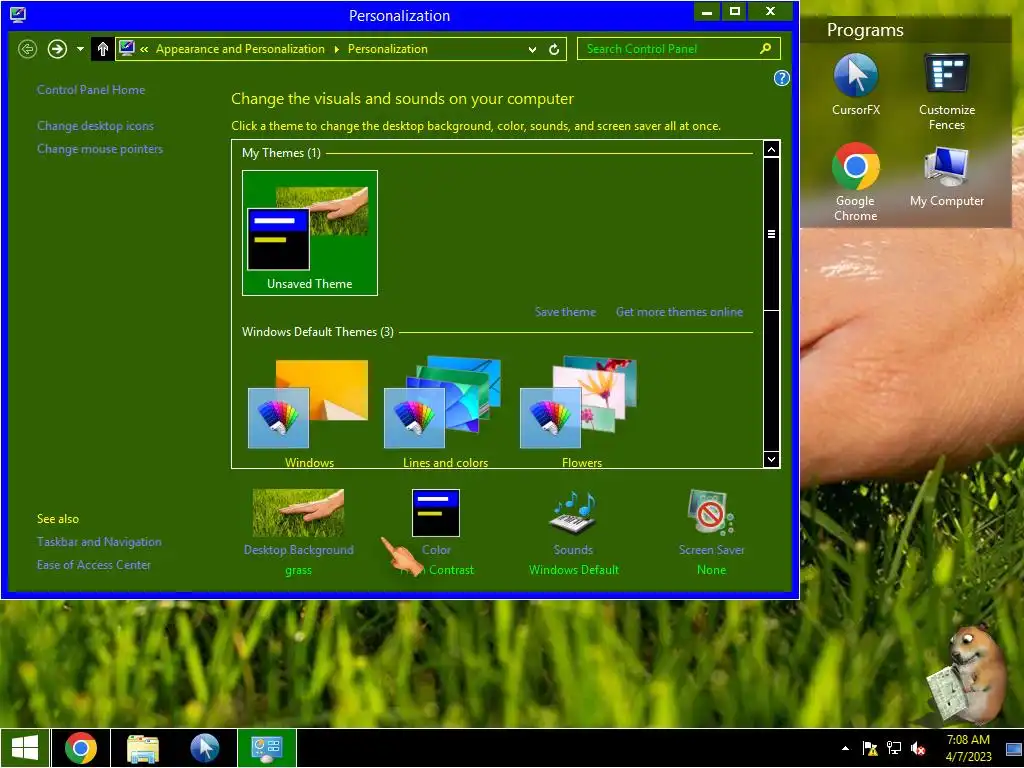Click the muted volume tray icon
Screen dimensions: 1024x768
pyautogui.click(x=918, y=748)
